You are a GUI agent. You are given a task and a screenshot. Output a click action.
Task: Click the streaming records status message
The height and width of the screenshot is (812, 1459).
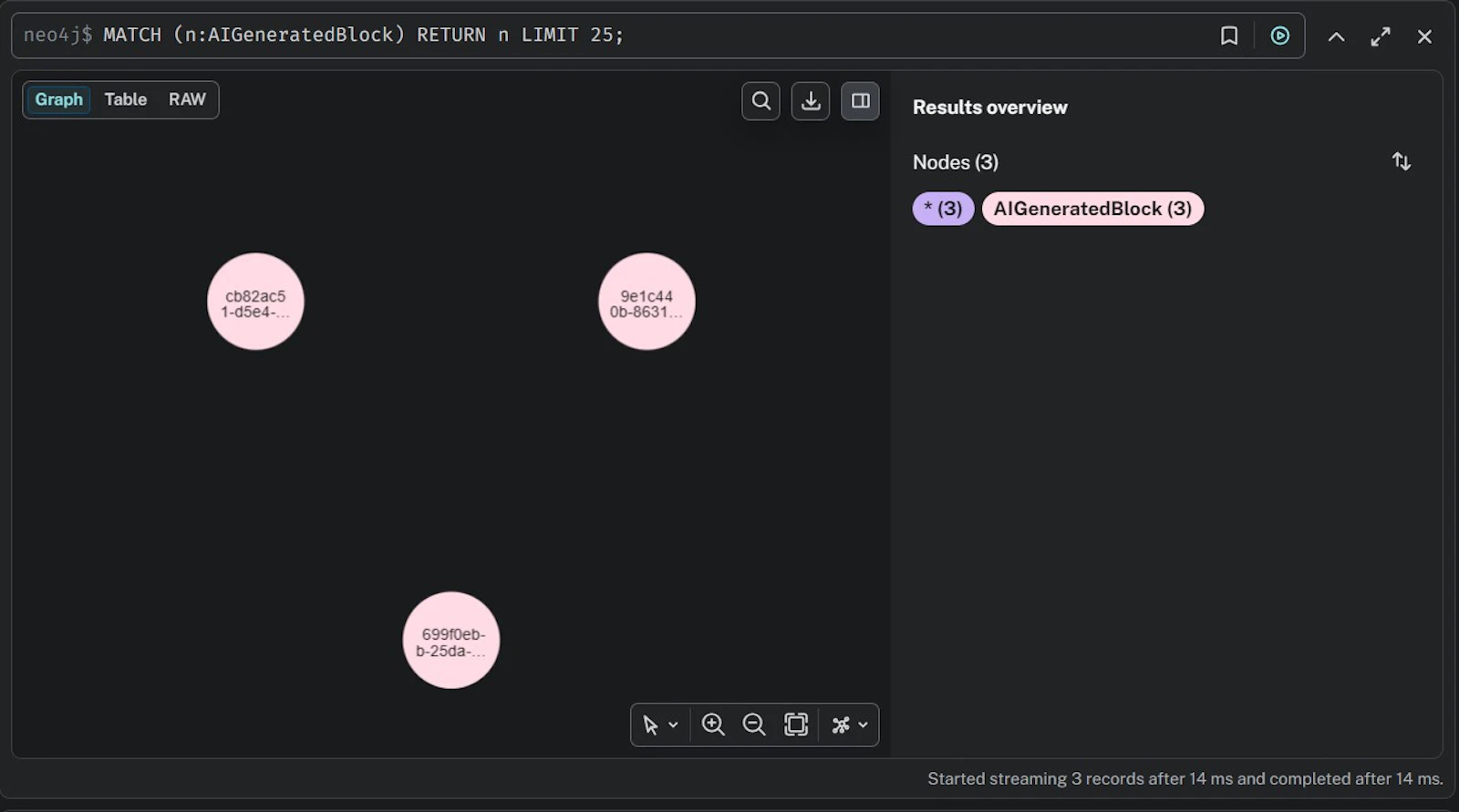point(1185,779)
